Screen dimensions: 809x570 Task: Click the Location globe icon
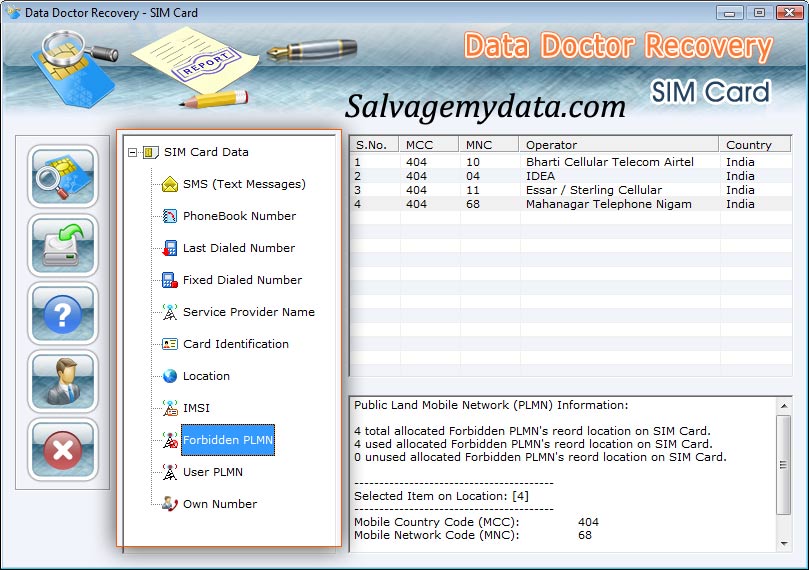tap(170, 376)
